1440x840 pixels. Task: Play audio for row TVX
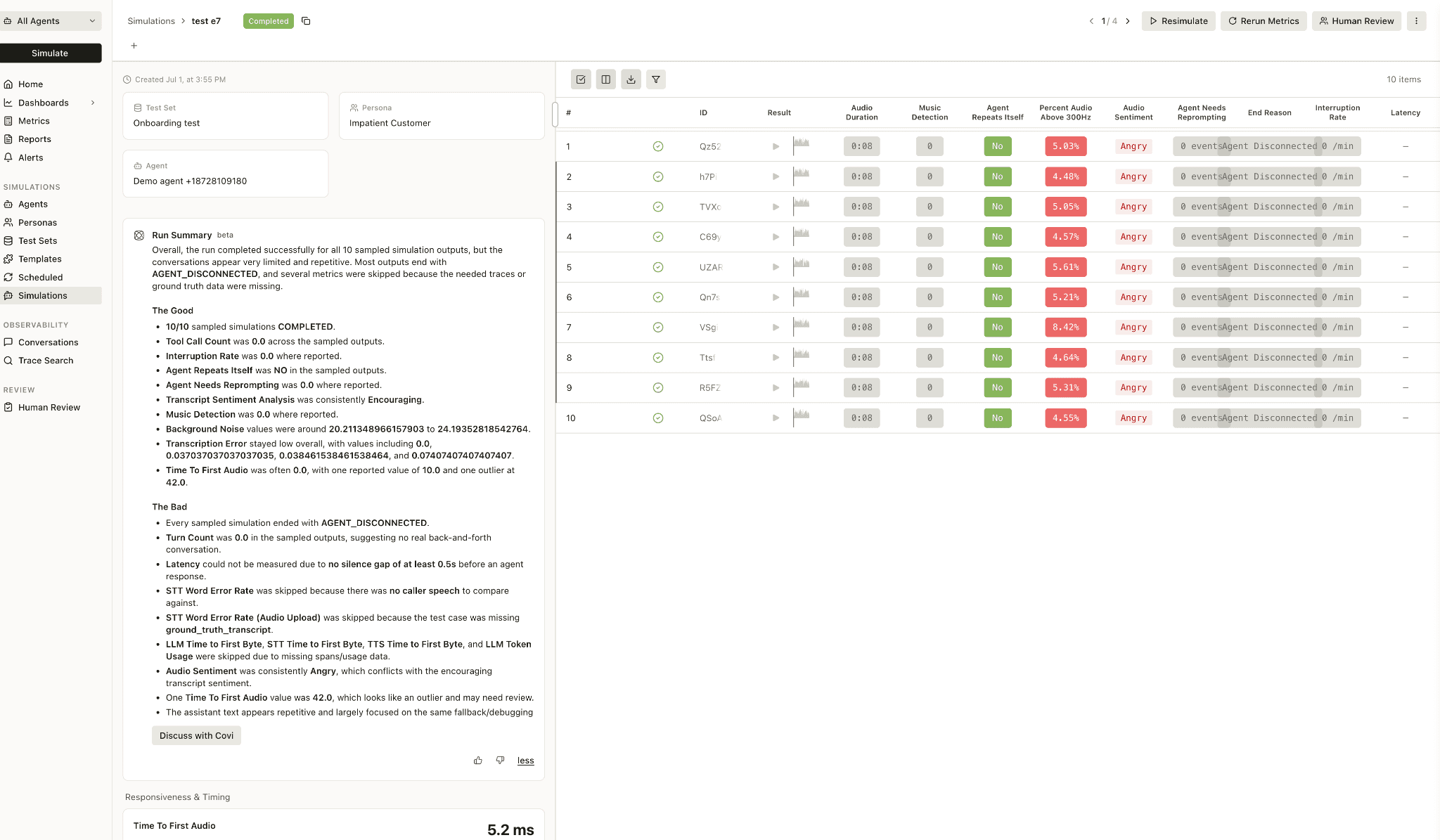click(776, 207)
